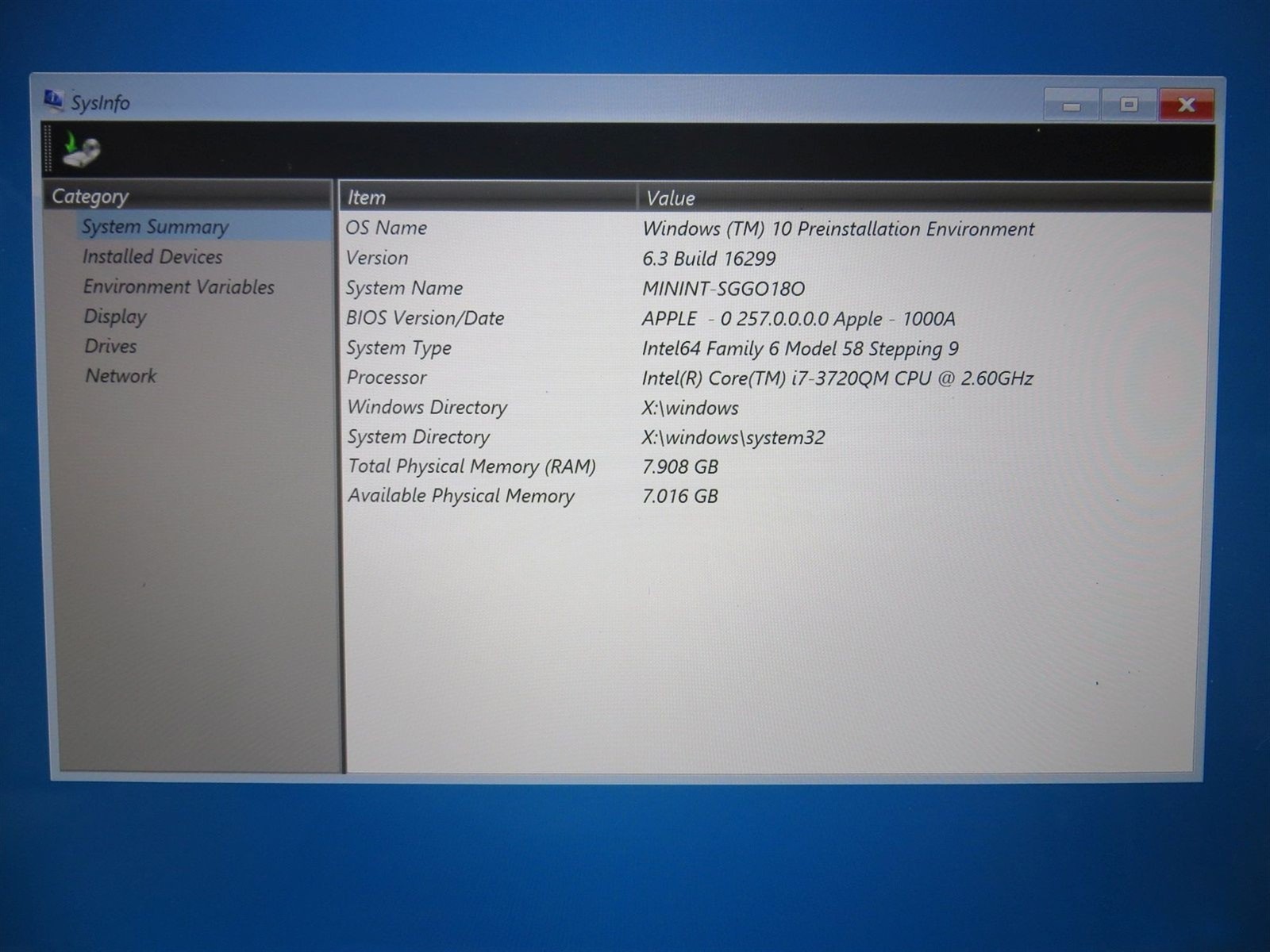Open the Drives category
This screenshot has height=952, width=1270.
tap(110, 346)
